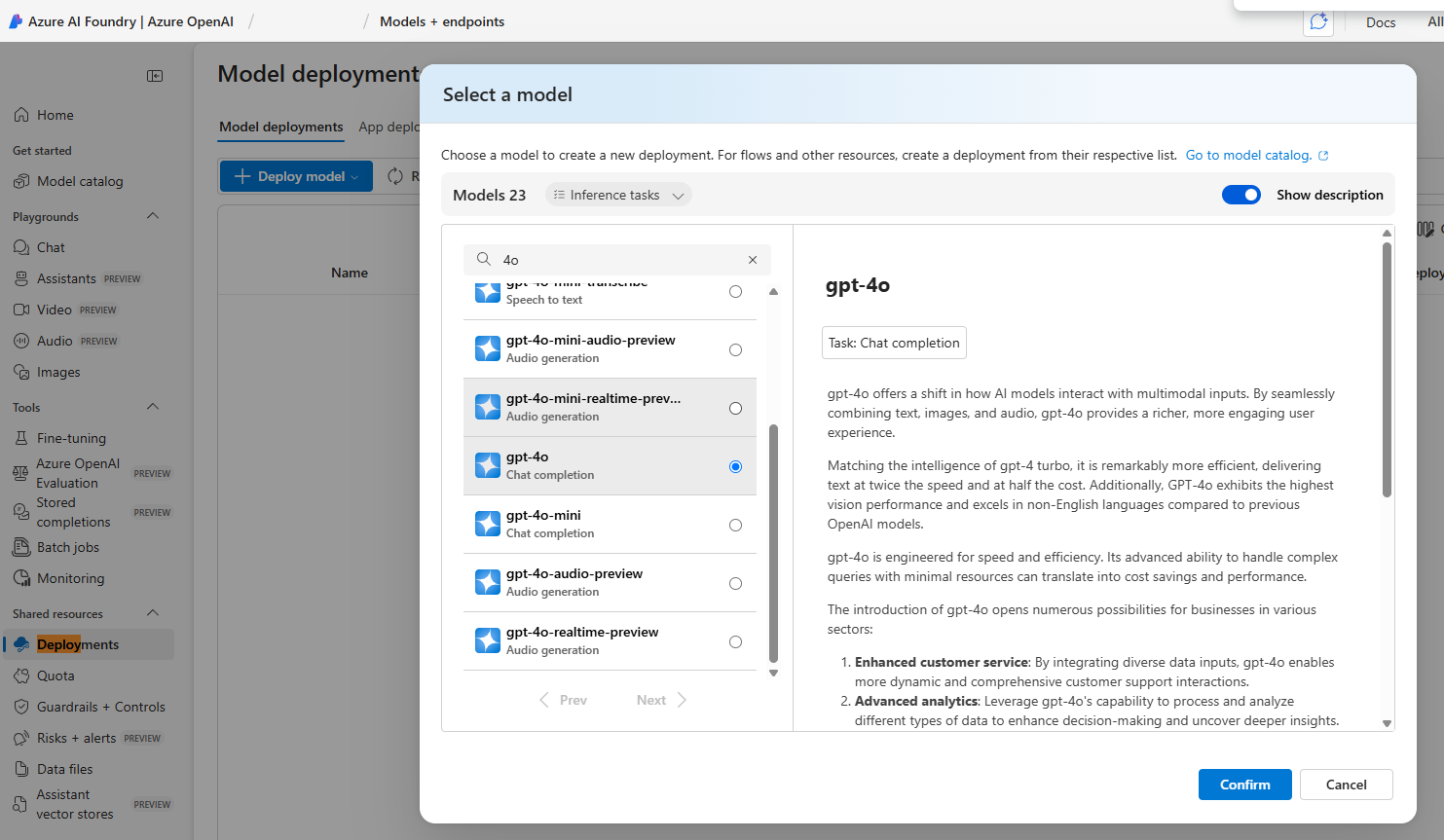The width and height of the screenshot is (1444, 840).
Task: Switch to the Model deployments tab
Action: pos(280,127)
